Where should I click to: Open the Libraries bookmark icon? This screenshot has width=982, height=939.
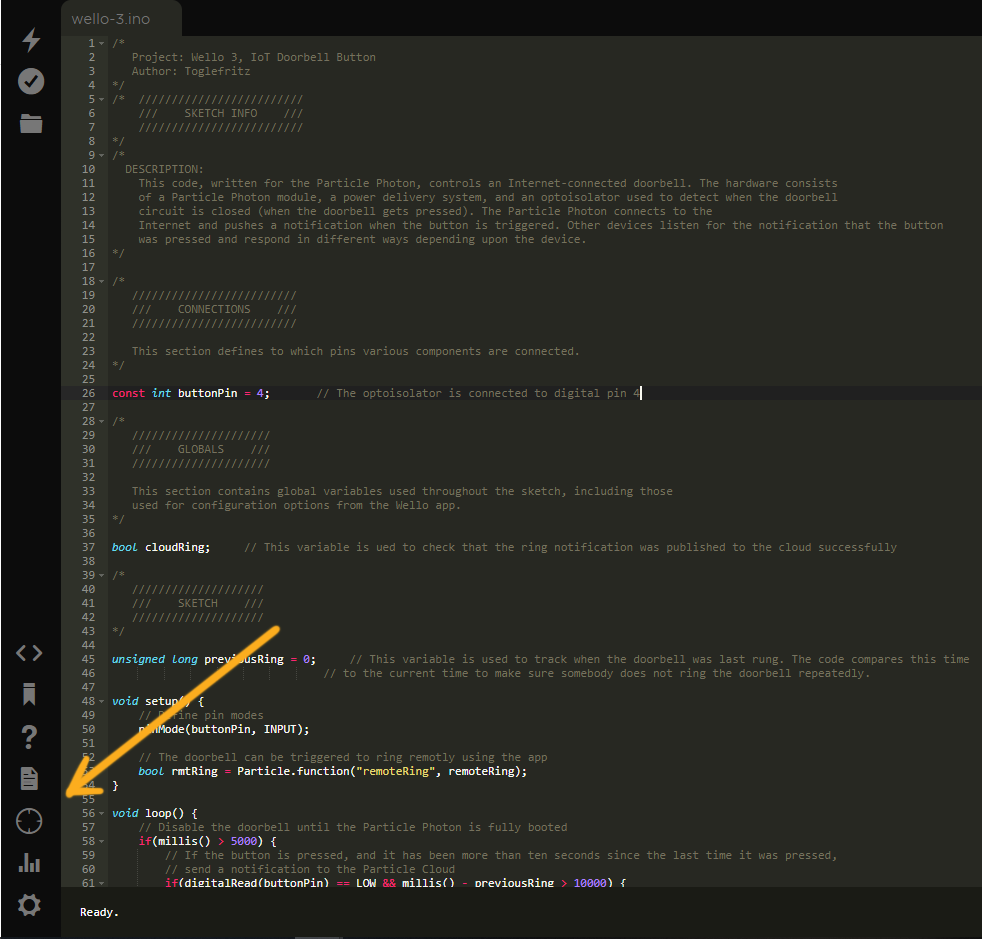click(29, 694)
